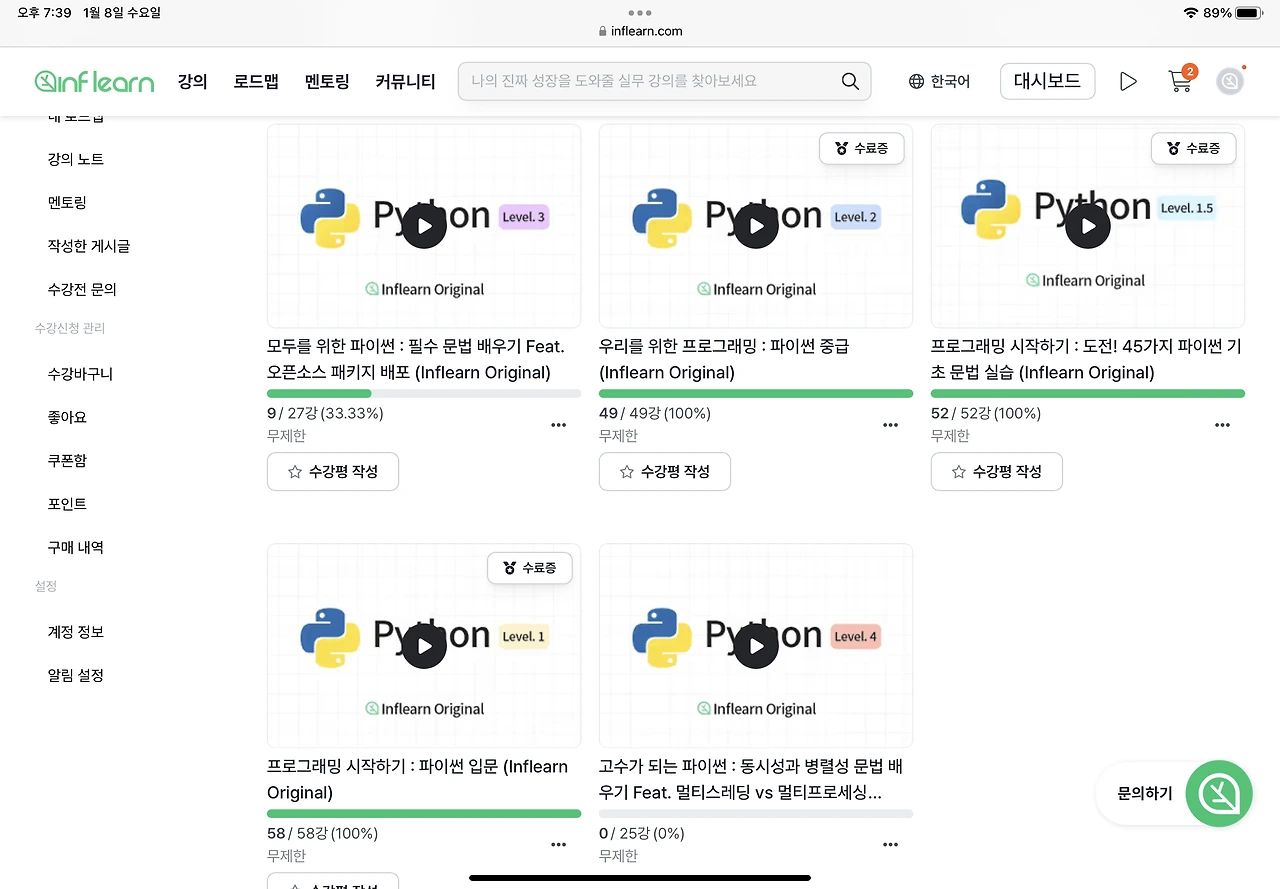Open course title 프로그래밍 시작하기 : 파이썬 입문
This screenshot has width=1280, height=889.
click(x=417, y=780)
